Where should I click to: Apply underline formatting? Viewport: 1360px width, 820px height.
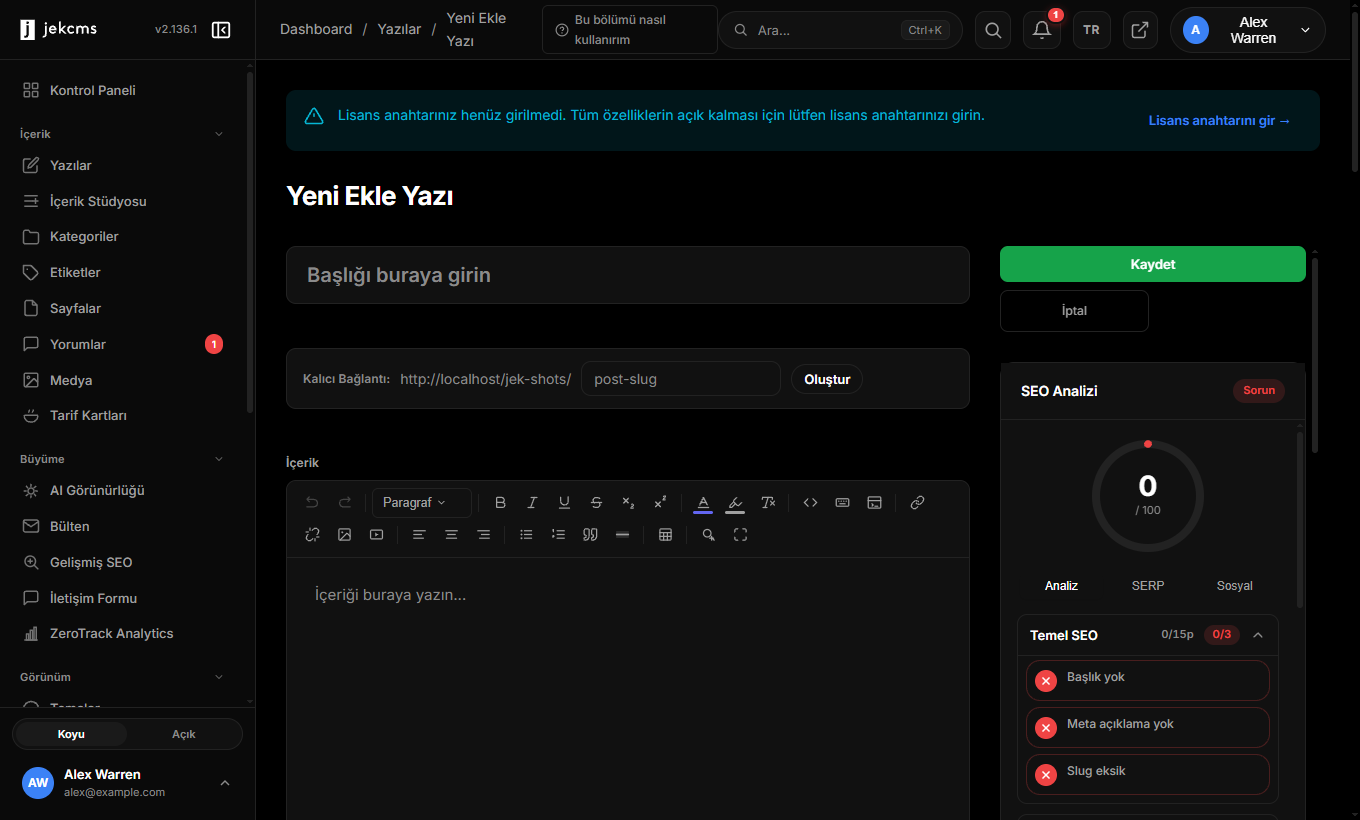565,503
